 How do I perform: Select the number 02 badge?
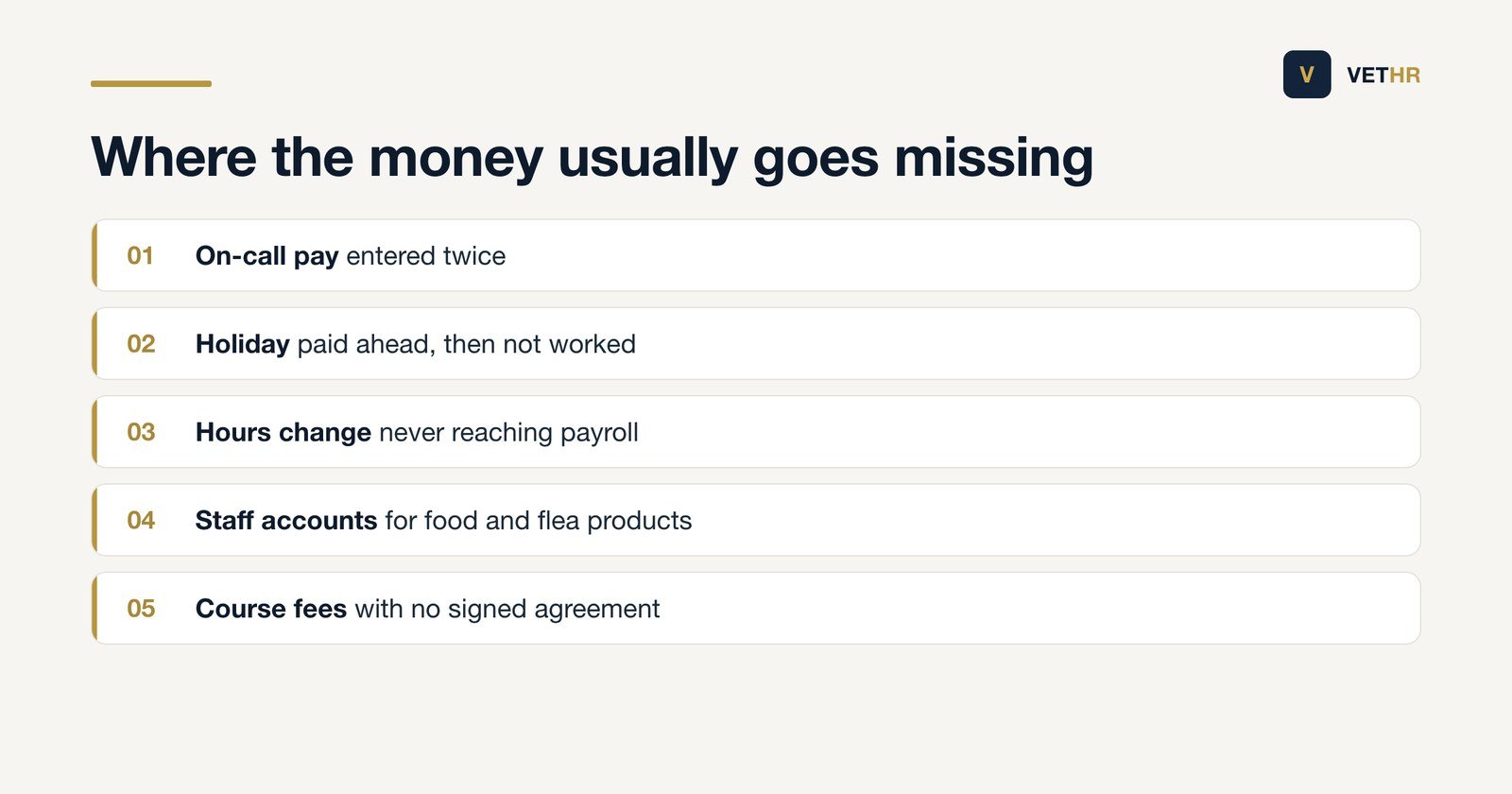point(141,344)
